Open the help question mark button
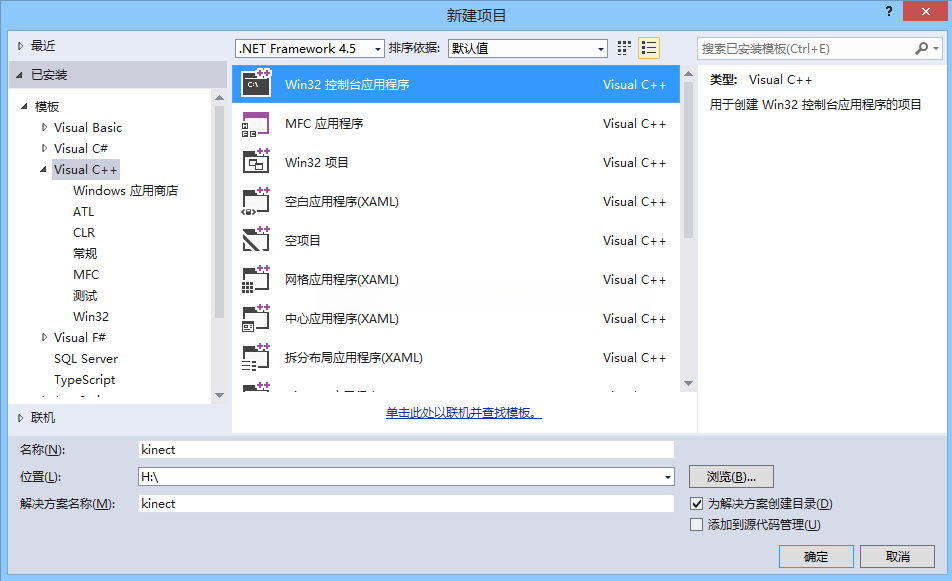 tap(889, 12)
